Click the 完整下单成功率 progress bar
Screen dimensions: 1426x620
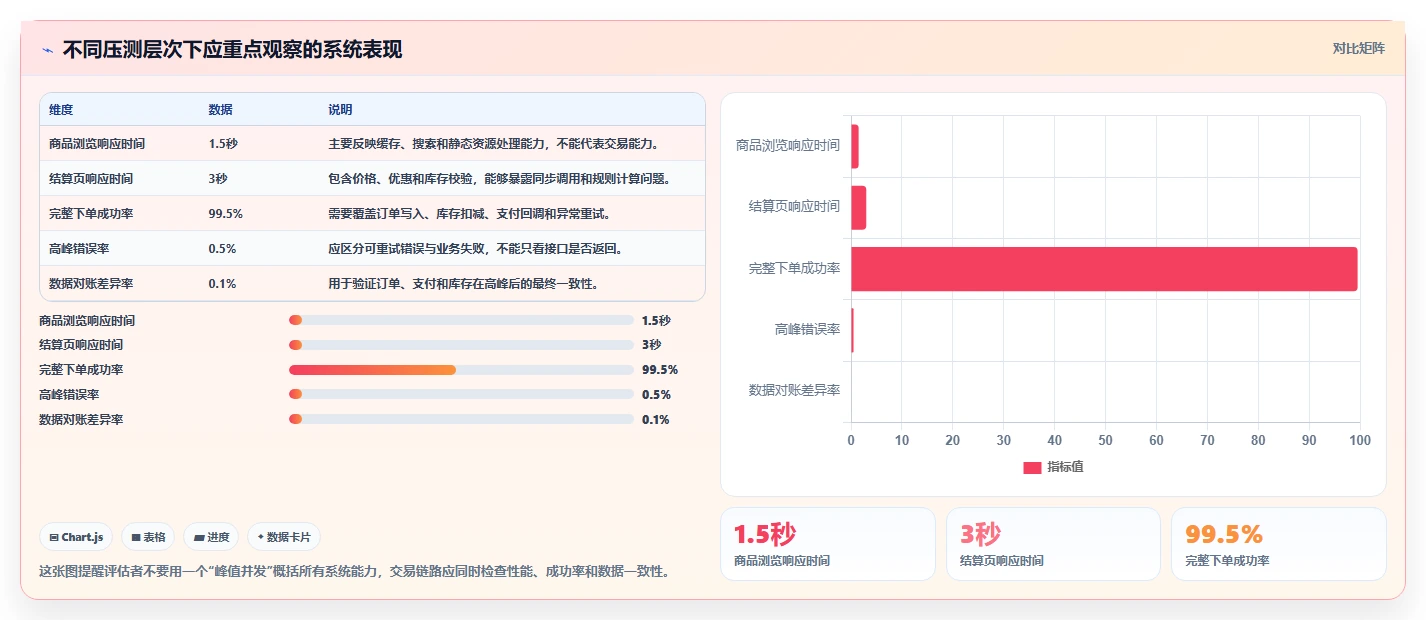pos(461,370)
